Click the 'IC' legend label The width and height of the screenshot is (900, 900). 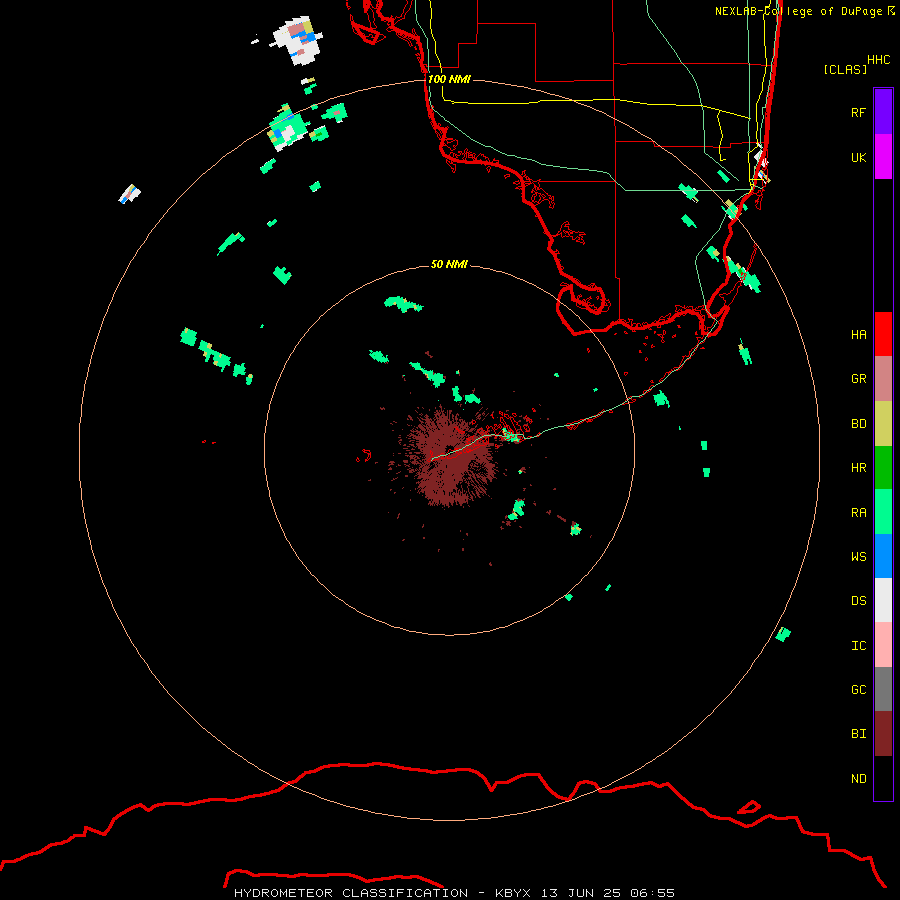tap(858, 645)
